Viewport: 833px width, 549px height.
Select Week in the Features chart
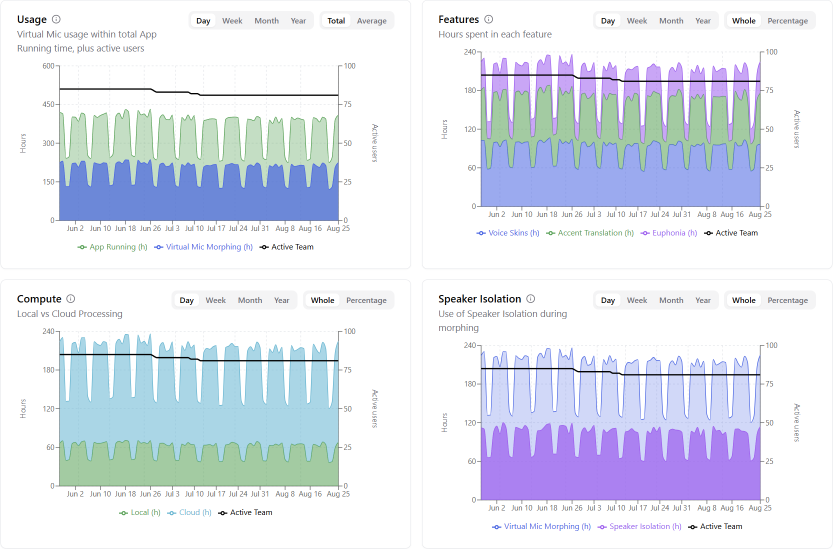click(637, 21)
